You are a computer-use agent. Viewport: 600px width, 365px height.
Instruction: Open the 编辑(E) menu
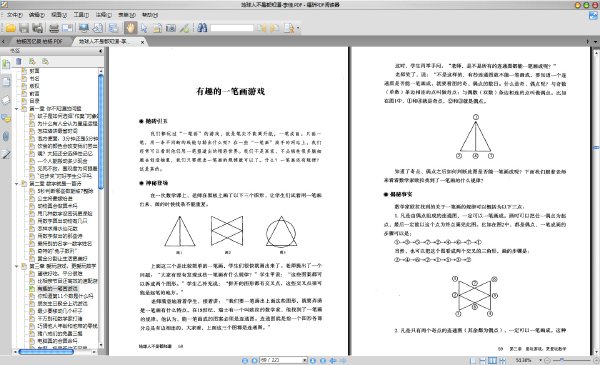pyautogui.click(x=36, y=15)
